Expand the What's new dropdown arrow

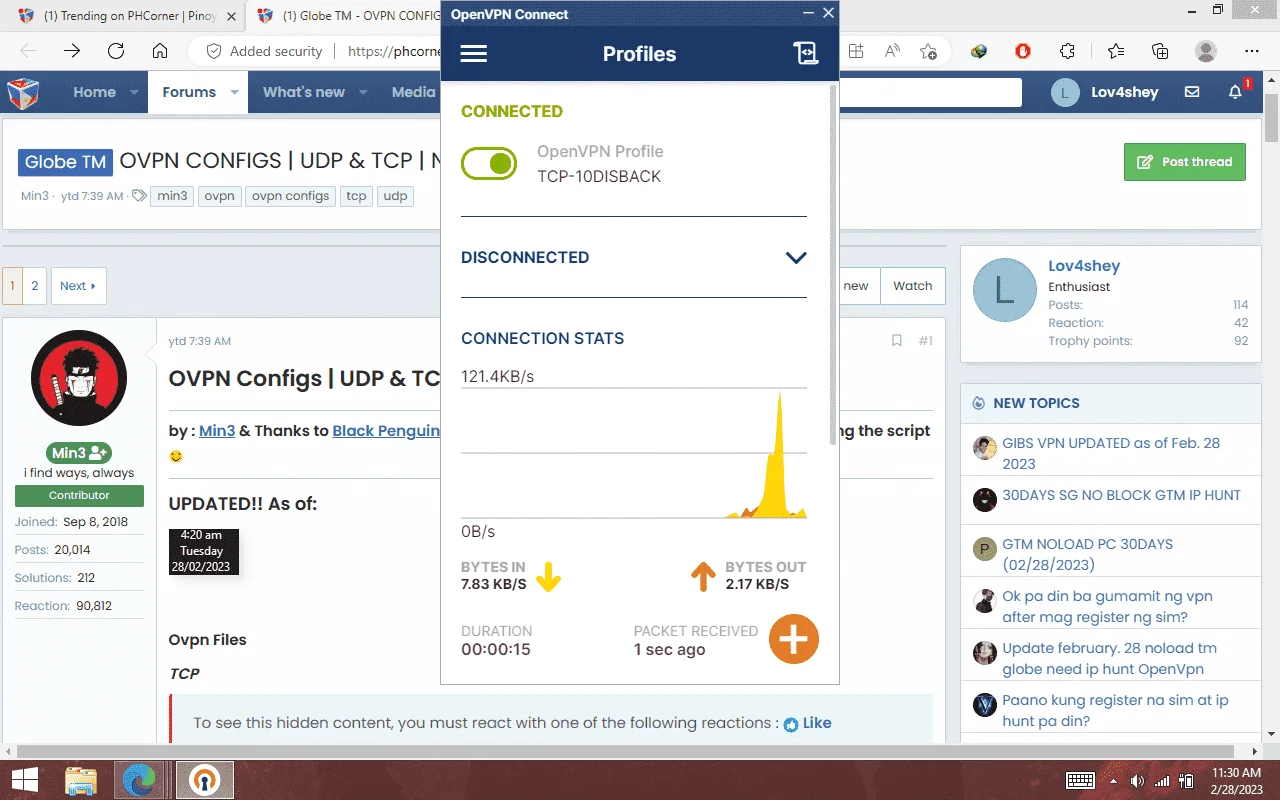click(363, 92)
